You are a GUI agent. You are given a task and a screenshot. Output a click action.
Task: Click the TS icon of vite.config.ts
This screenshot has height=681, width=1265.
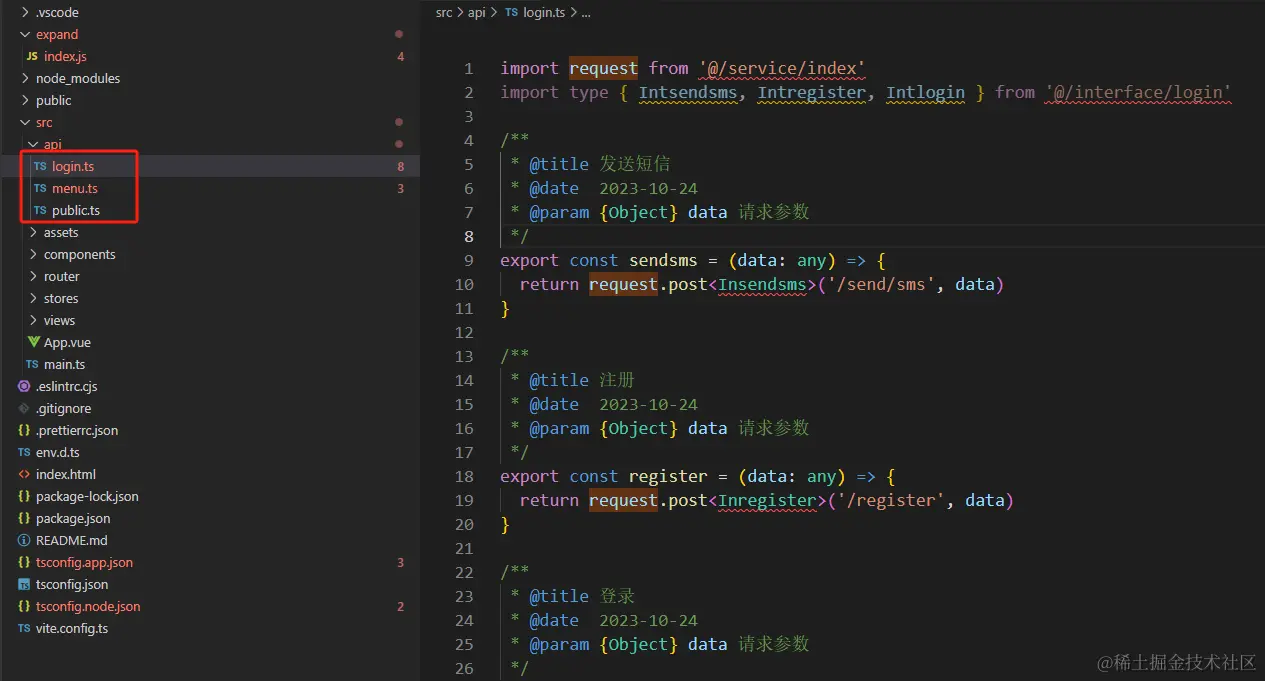(24, 629)
